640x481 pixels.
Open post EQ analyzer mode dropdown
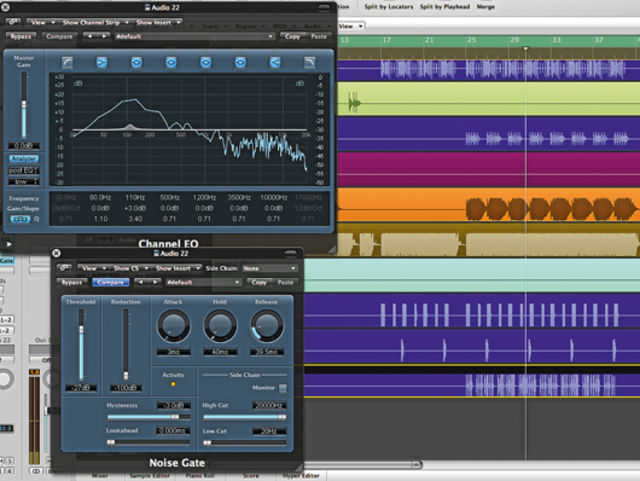[24, 170]
